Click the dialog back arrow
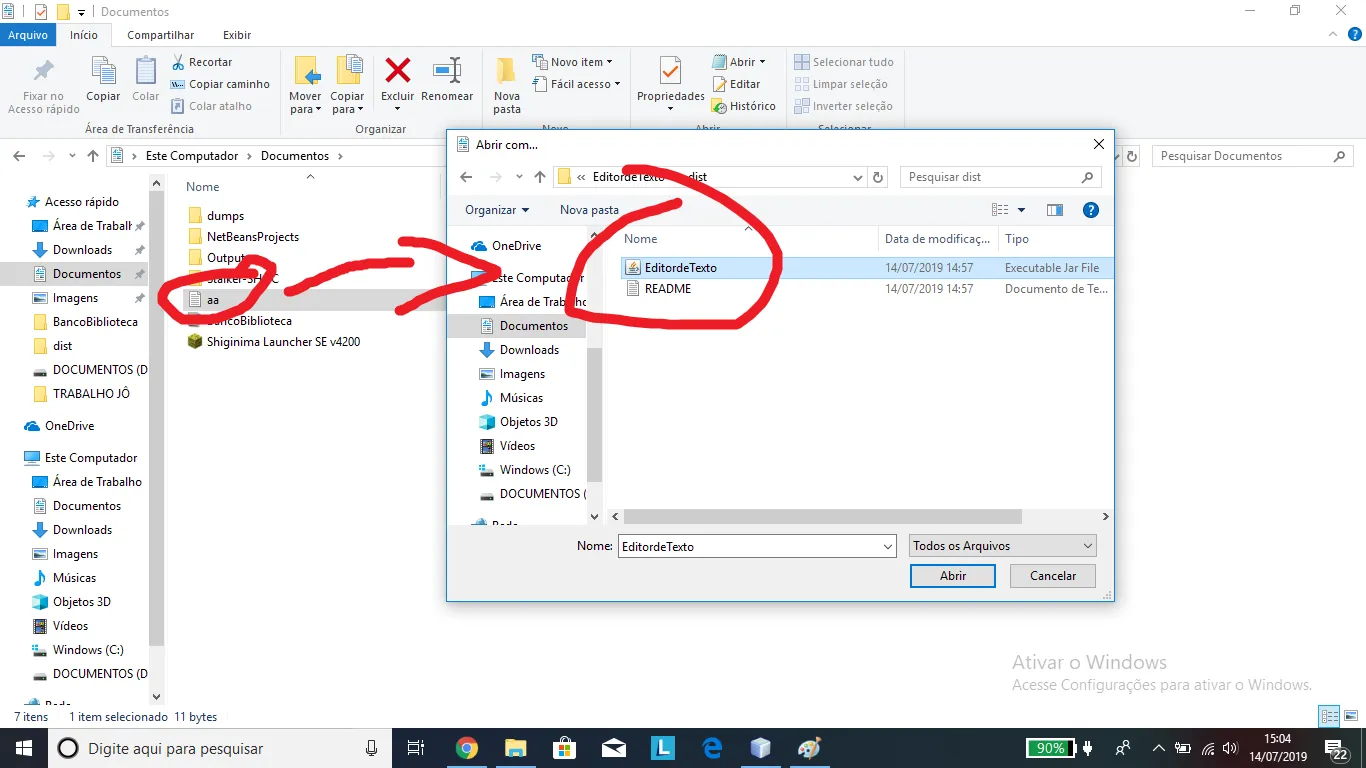The height and width of the screenshot is (768, 1366). click(466, 177)
